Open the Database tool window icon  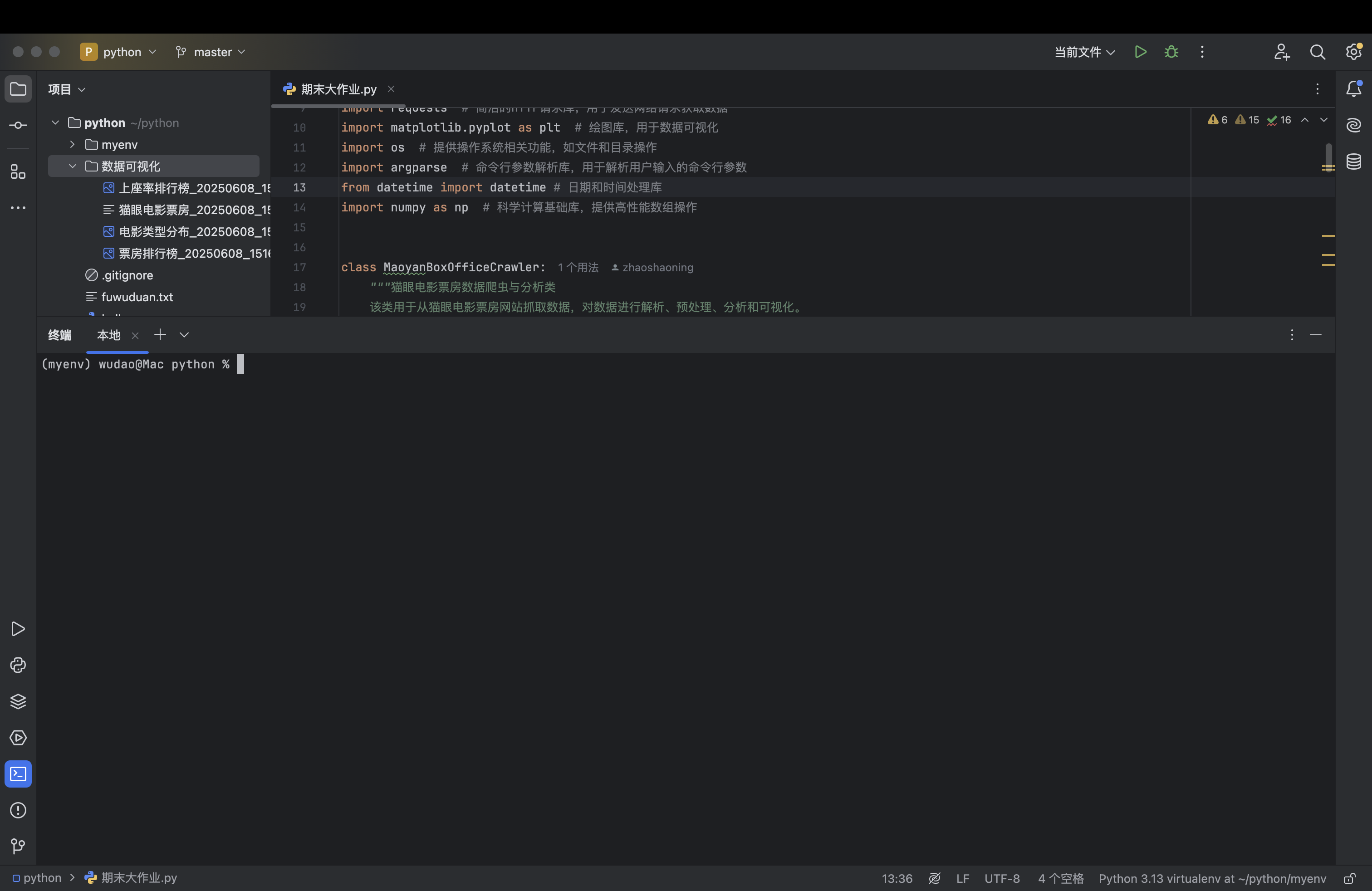point(1353,162)
